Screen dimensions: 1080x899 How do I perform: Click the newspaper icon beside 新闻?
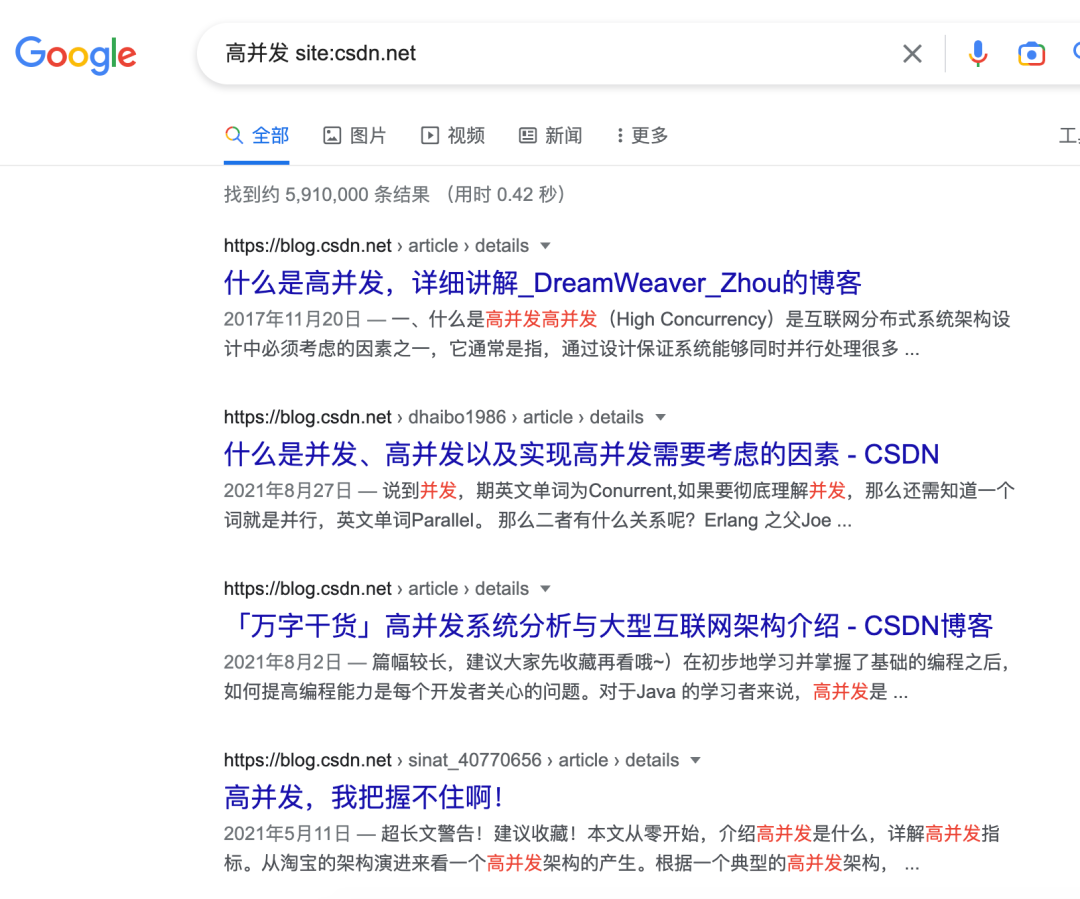(x=528, y=136)
